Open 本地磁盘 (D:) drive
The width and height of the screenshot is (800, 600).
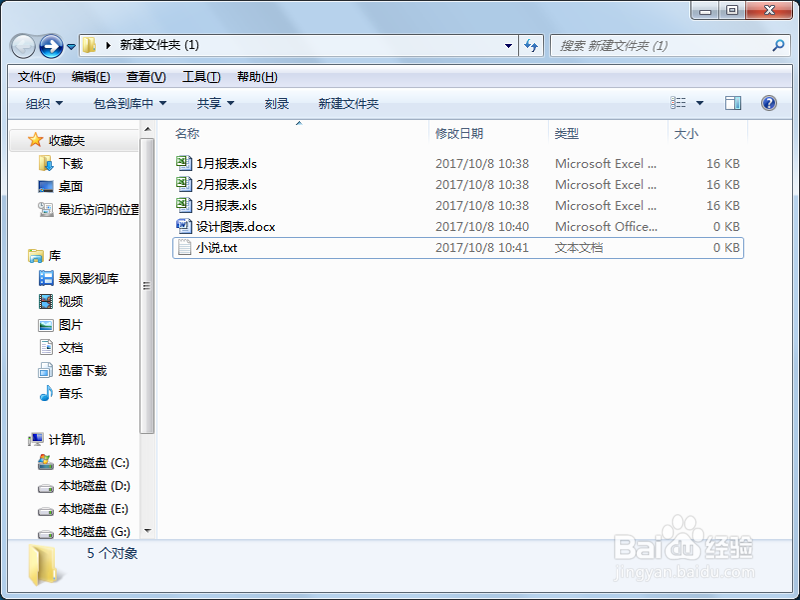point(94,486)
